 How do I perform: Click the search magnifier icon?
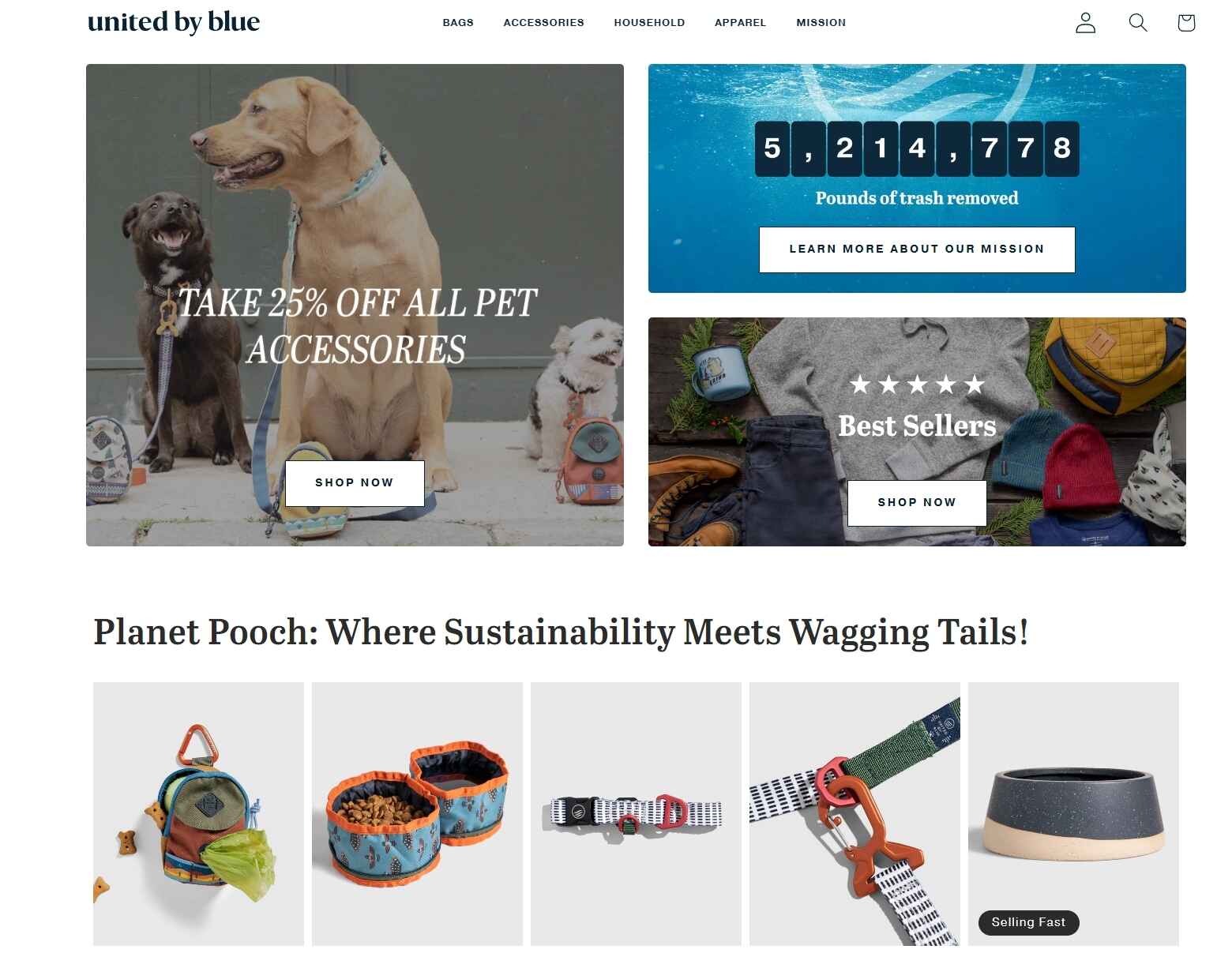[1137, 23]
